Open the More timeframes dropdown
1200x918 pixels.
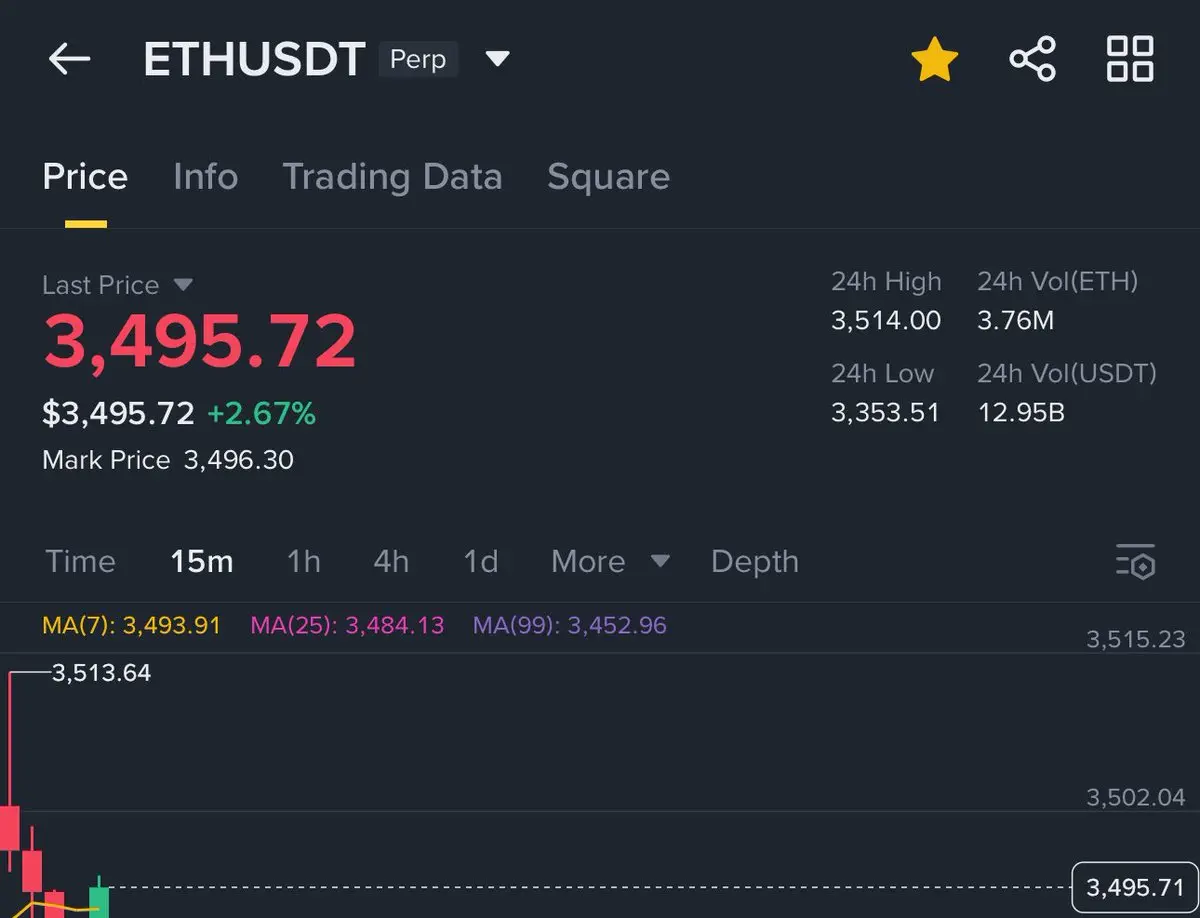[x=609, y=561]
